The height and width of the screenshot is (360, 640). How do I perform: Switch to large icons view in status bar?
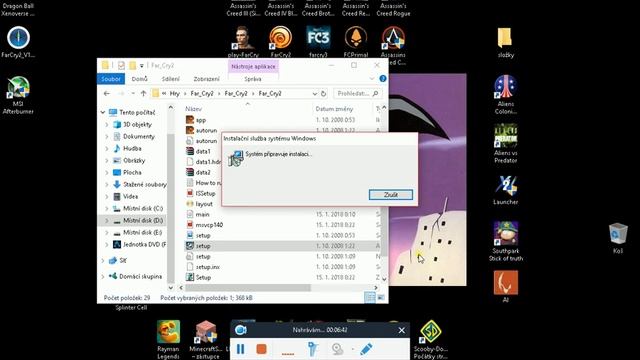[x=380, y=298]
